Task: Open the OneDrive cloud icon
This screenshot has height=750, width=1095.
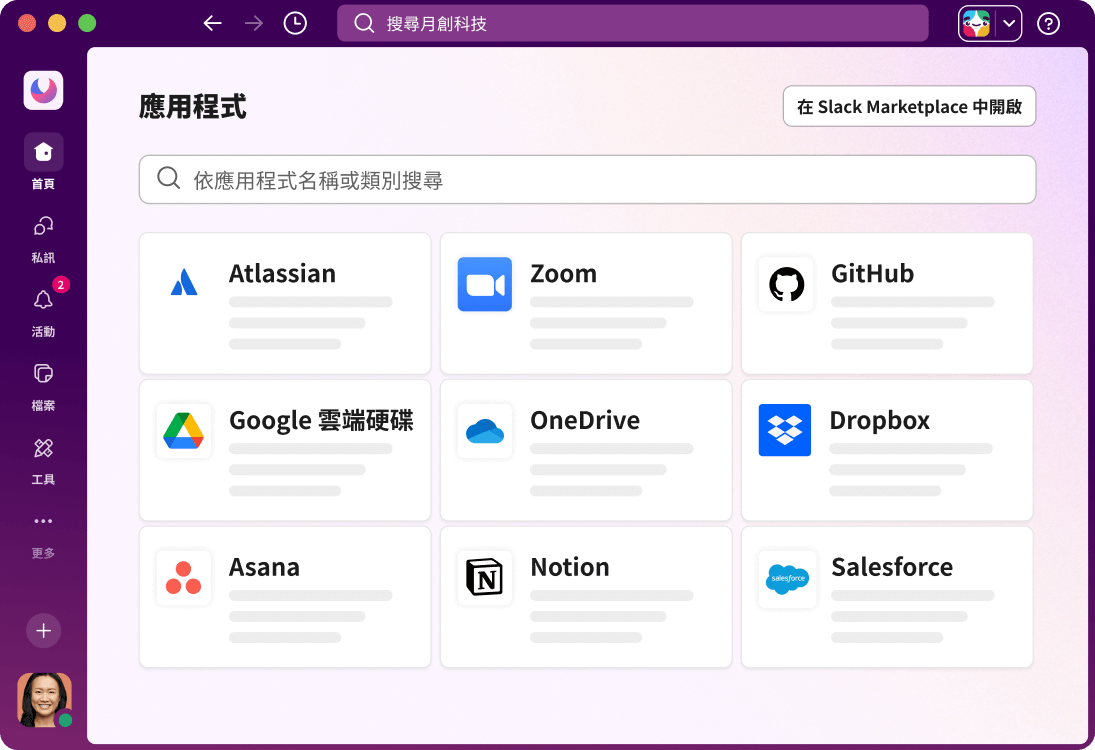Action: click(x=485, y=431)
